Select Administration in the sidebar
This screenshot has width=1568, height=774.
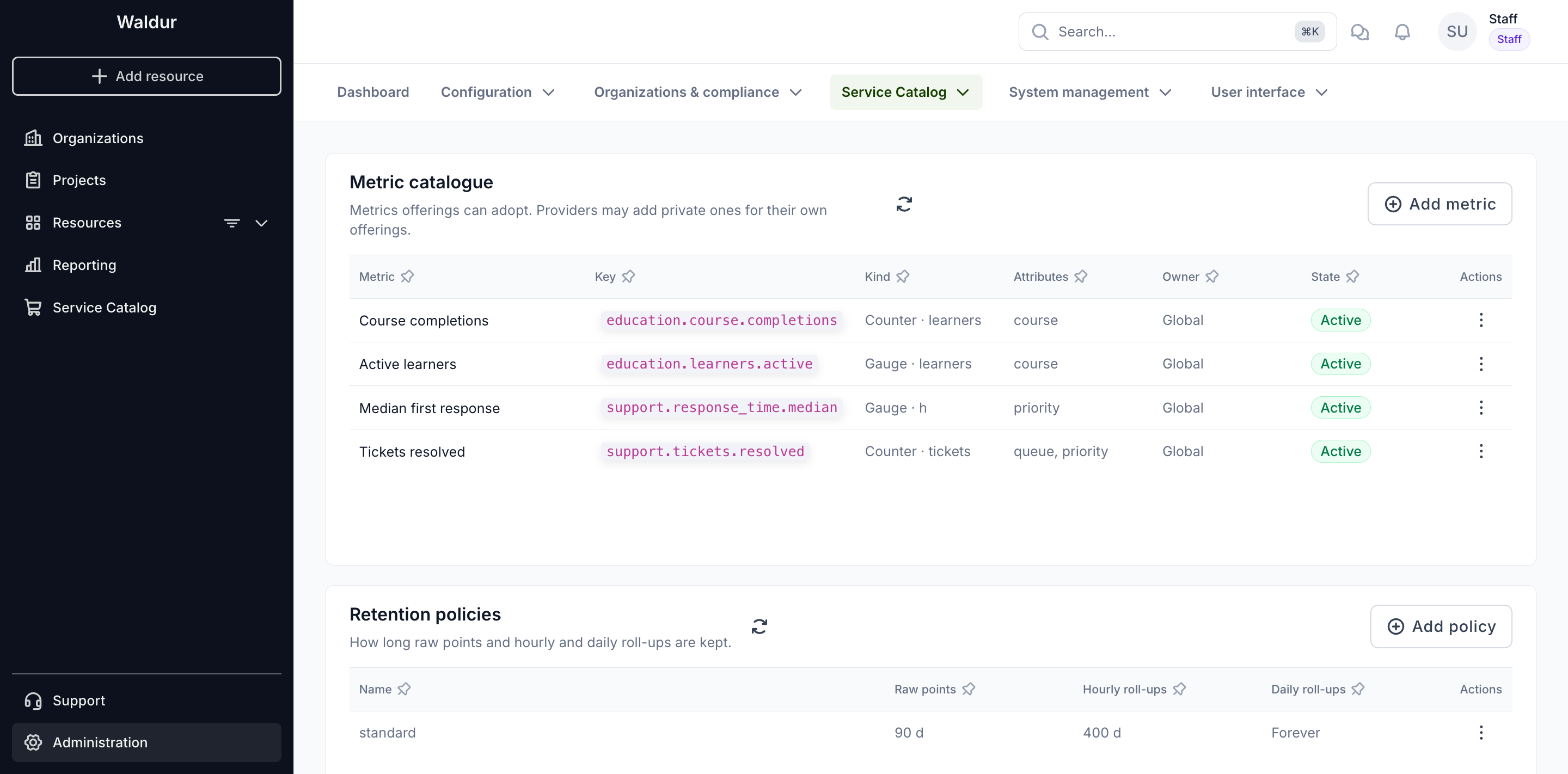pyautogui.click(x=146, y=742)
